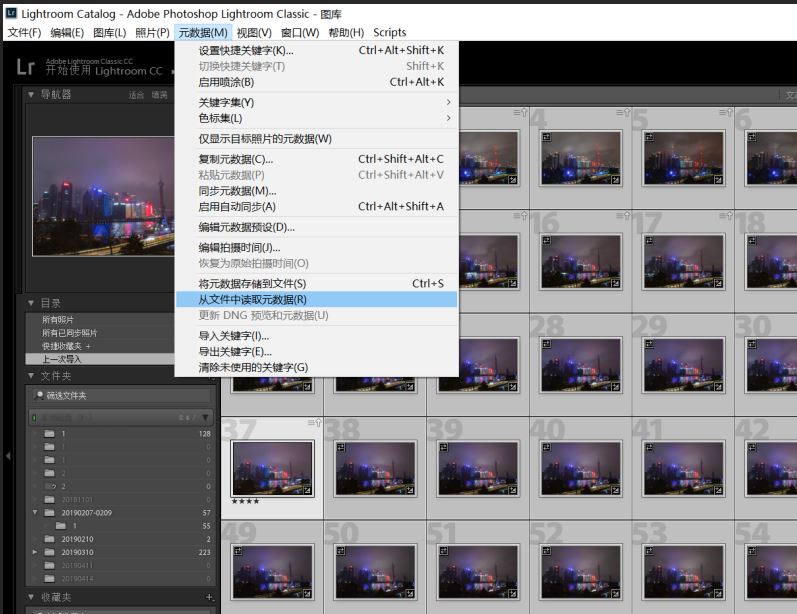The height and width of the screenshot is (614, 797).
Task: Click the metadata badge icon on thumbnail 37
Action: pyautogui.click(x=309, y=489)
